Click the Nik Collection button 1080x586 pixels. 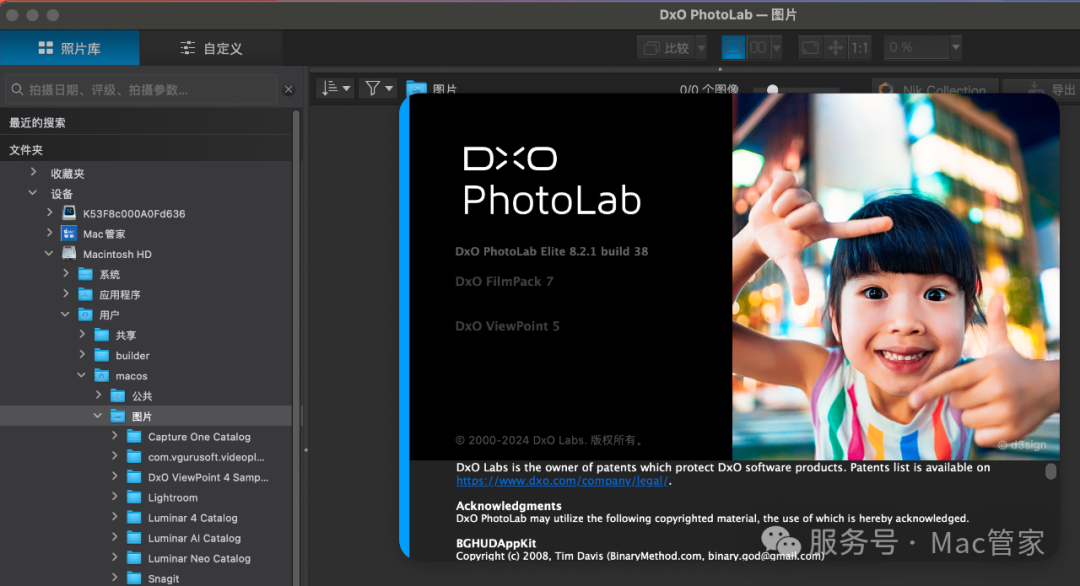point(934,90)
